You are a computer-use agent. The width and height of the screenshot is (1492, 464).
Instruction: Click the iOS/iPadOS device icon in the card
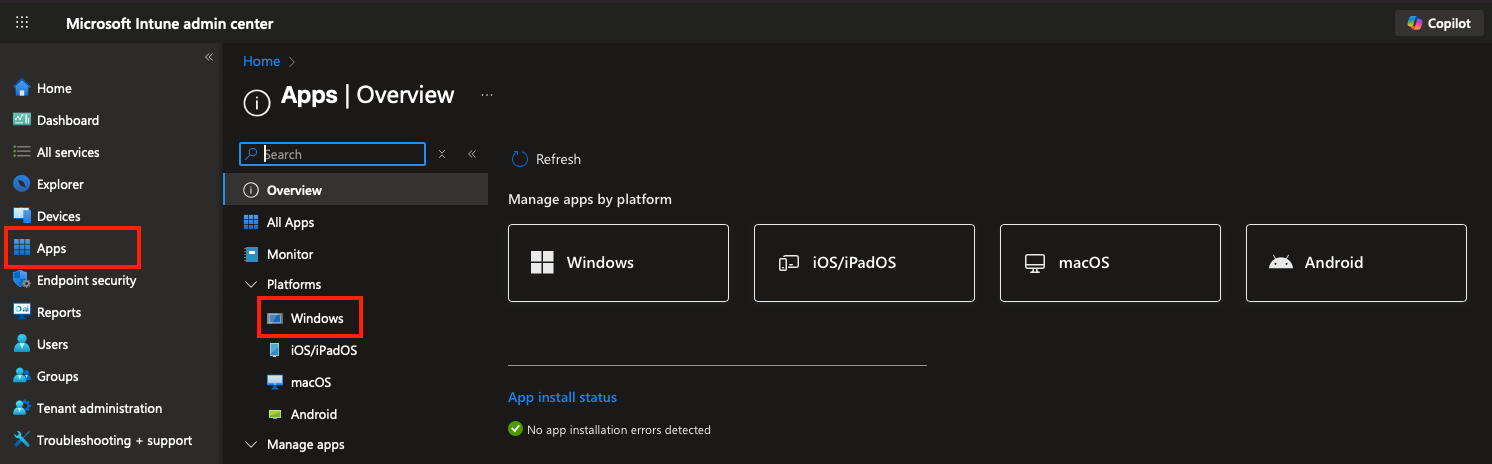tap(788, 263)
